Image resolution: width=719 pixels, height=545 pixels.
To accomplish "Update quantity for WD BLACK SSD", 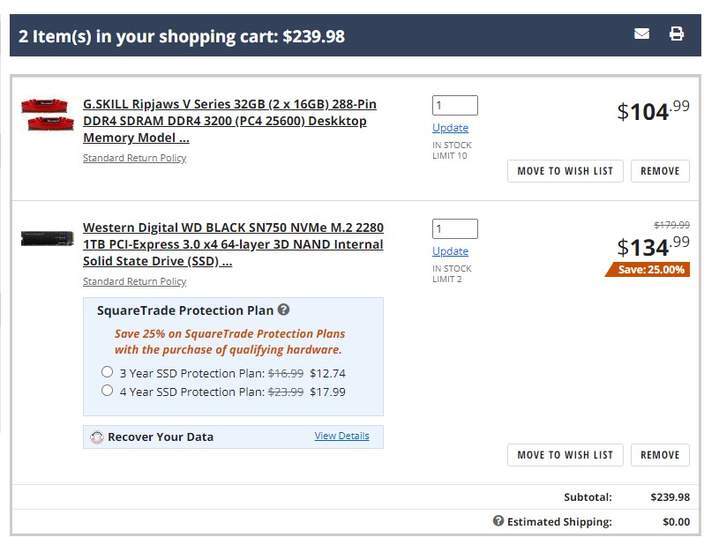I will coord(450,252).
